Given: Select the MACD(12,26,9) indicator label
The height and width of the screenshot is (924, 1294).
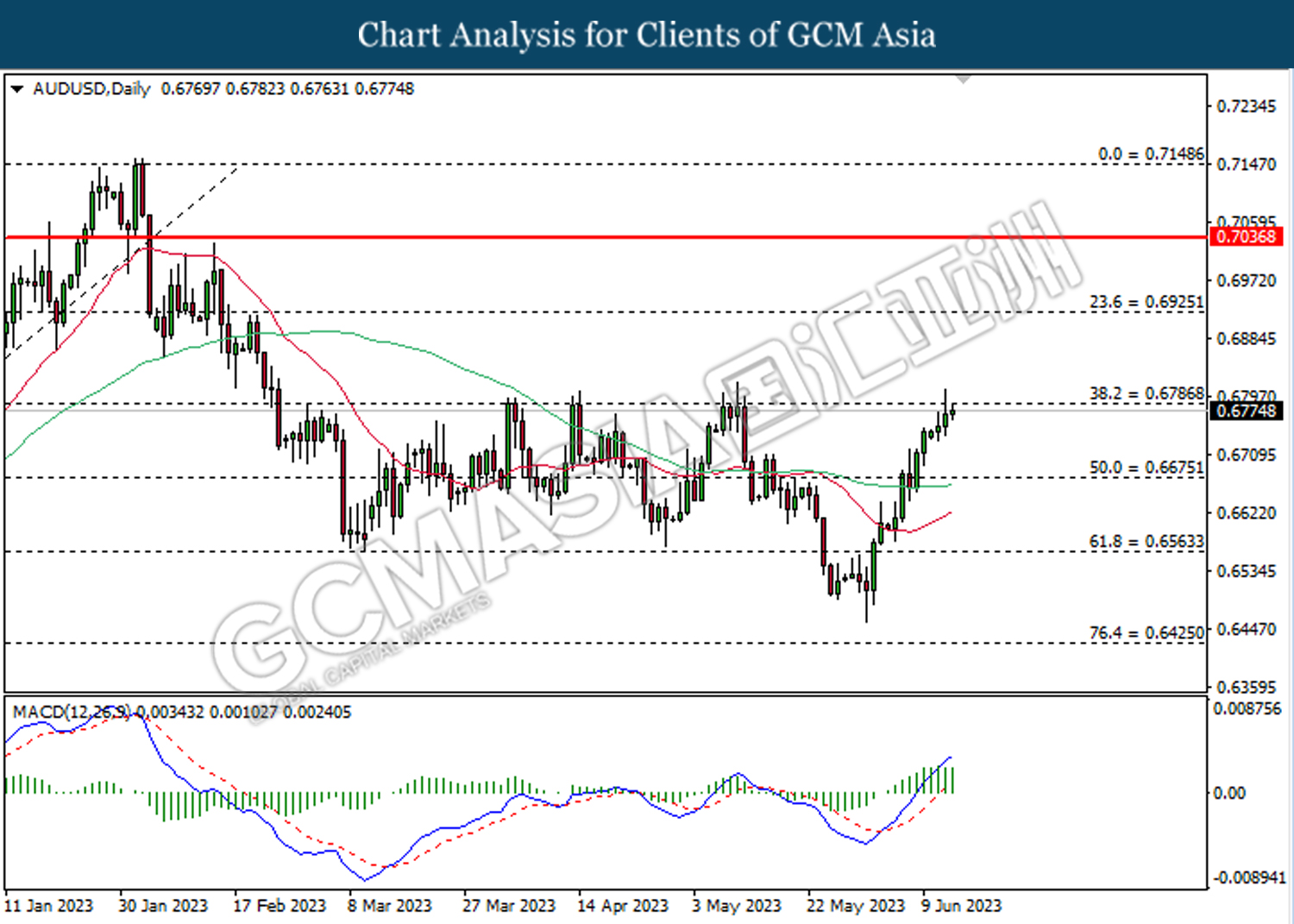Looking at the screenshot, I should point(72,712).
